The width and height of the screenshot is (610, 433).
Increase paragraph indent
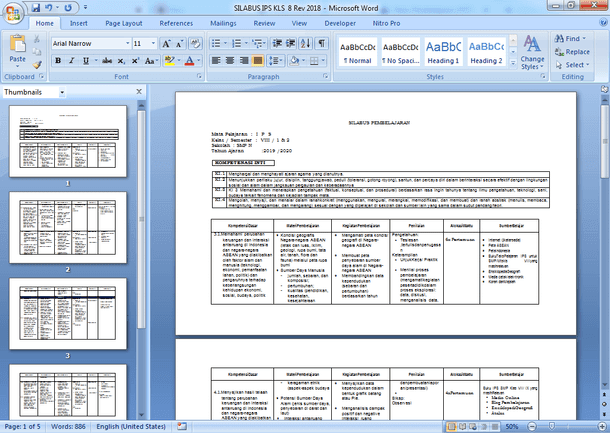pos(291,43)
